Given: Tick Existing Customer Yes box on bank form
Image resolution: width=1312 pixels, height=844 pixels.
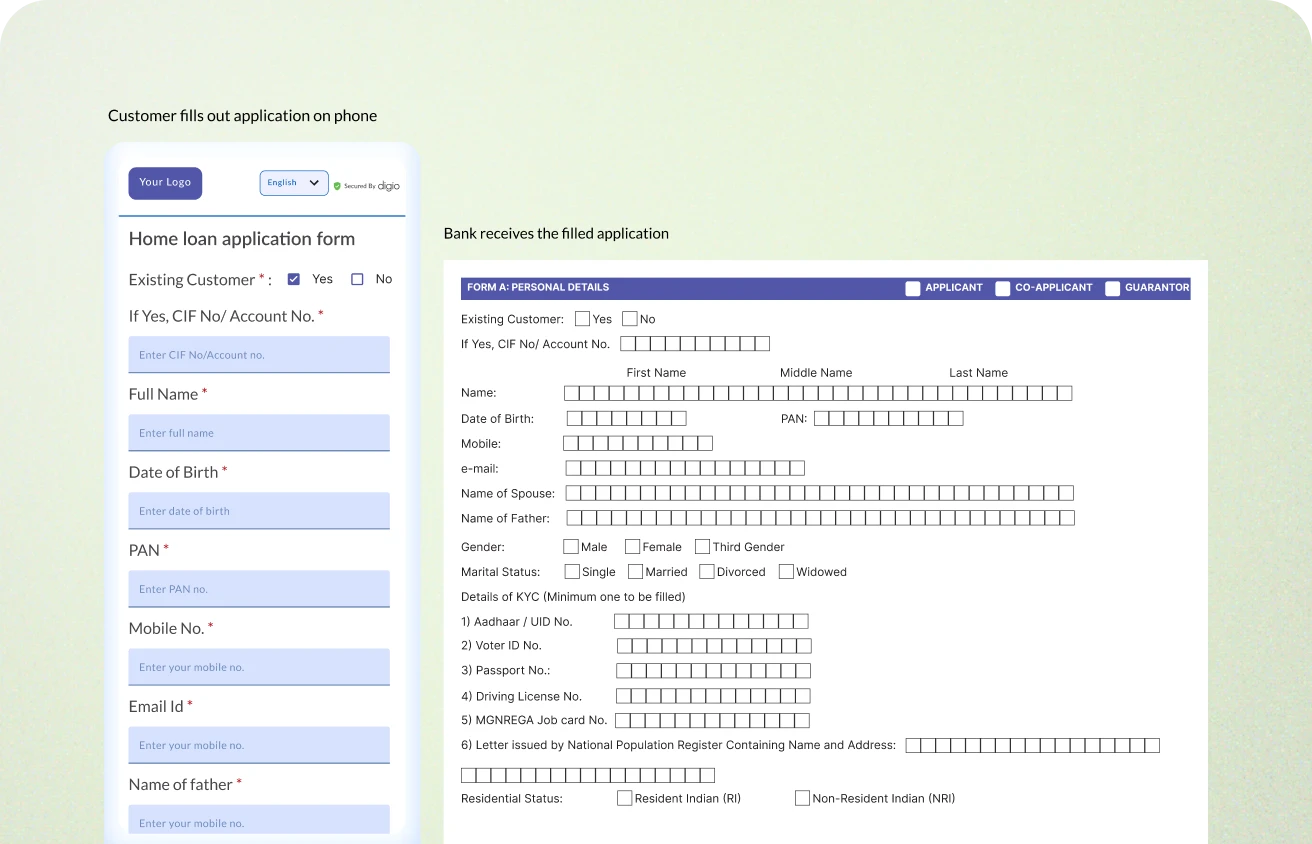Looking at the screenshot, I should point(582,319).
